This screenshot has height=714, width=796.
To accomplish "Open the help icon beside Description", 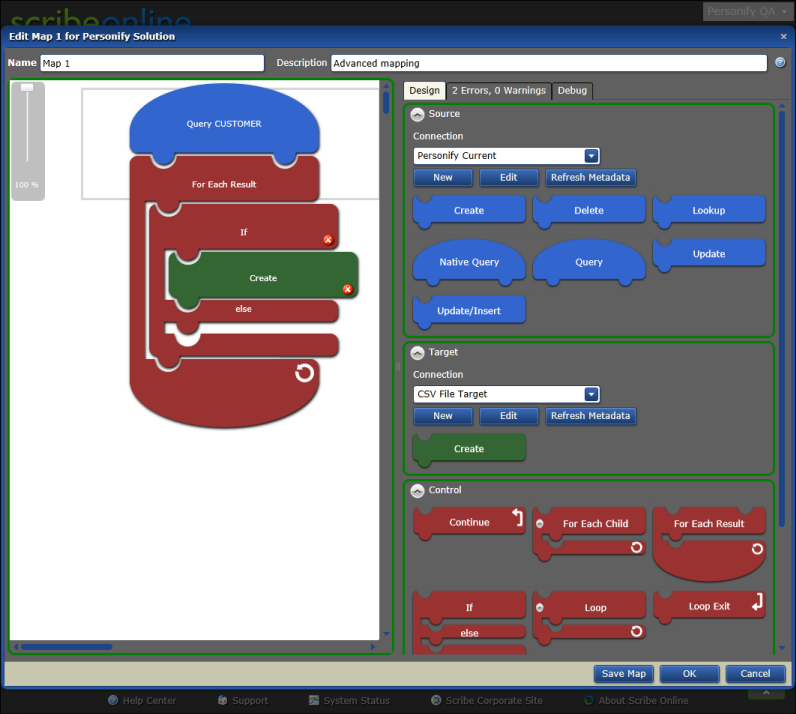I will (x=780, y=62).
